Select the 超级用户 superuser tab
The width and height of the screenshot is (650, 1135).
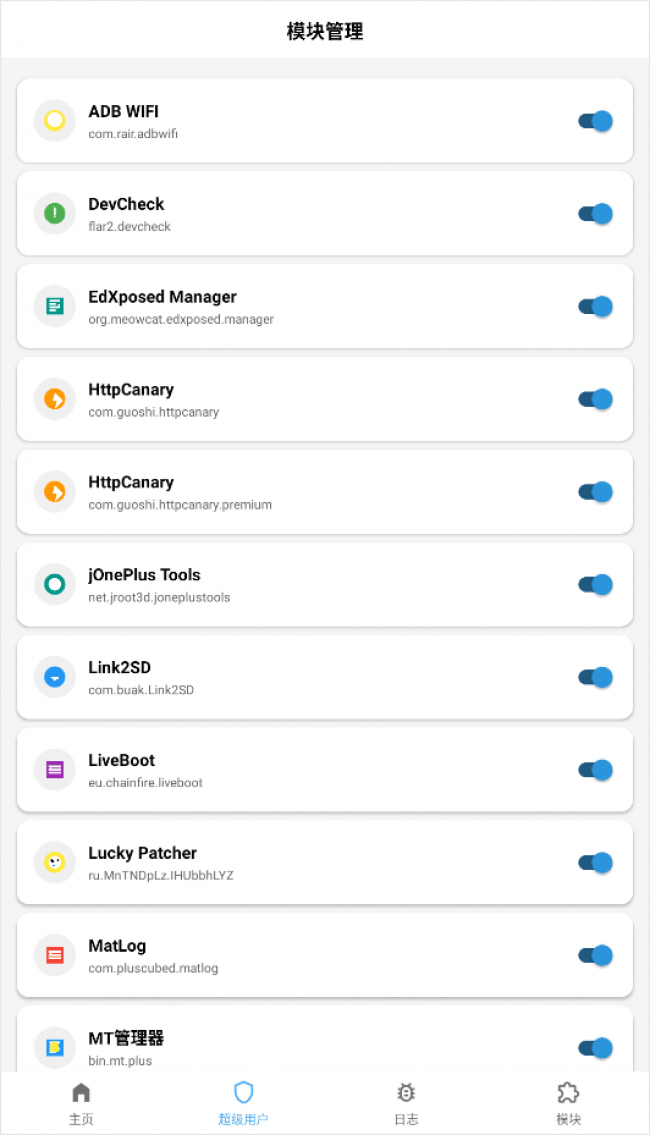point(243,1102)
